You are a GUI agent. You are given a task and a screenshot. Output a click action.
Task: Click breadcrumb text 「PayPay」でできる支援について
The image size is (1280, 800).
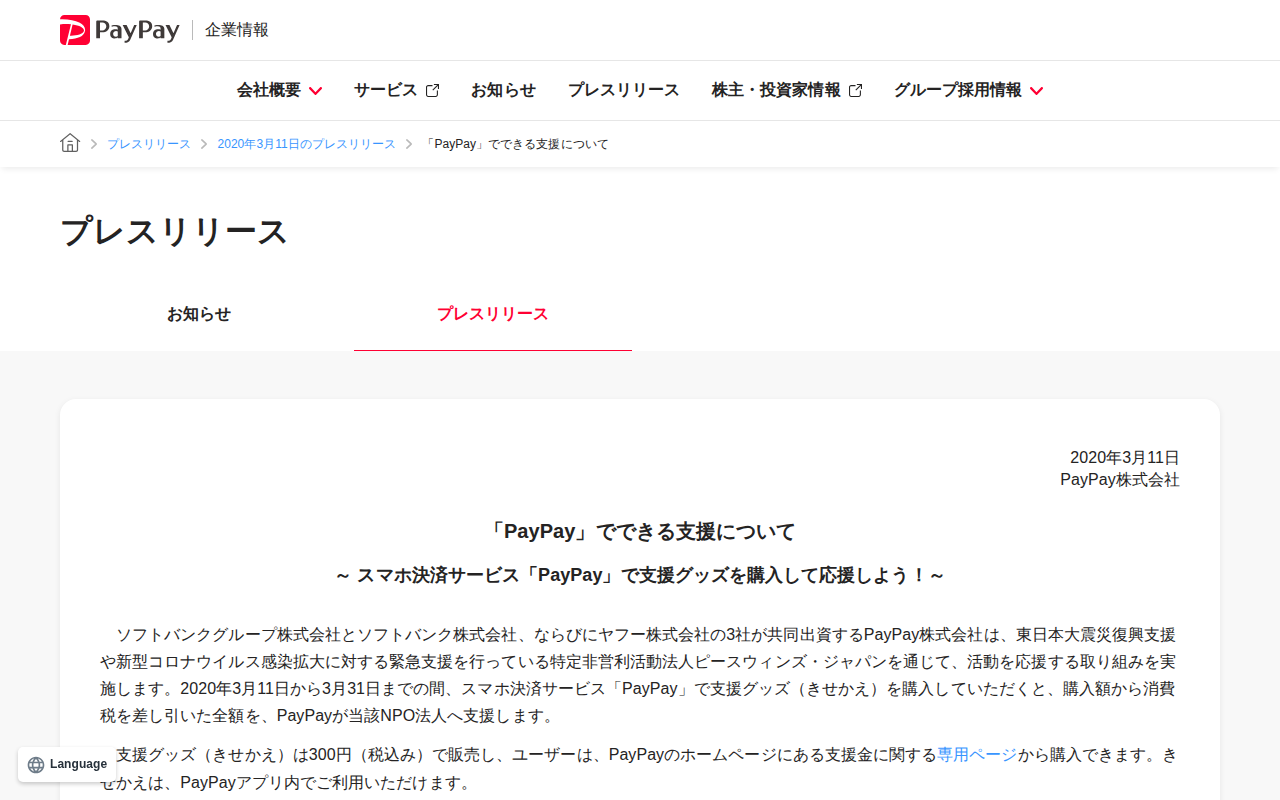516,144
